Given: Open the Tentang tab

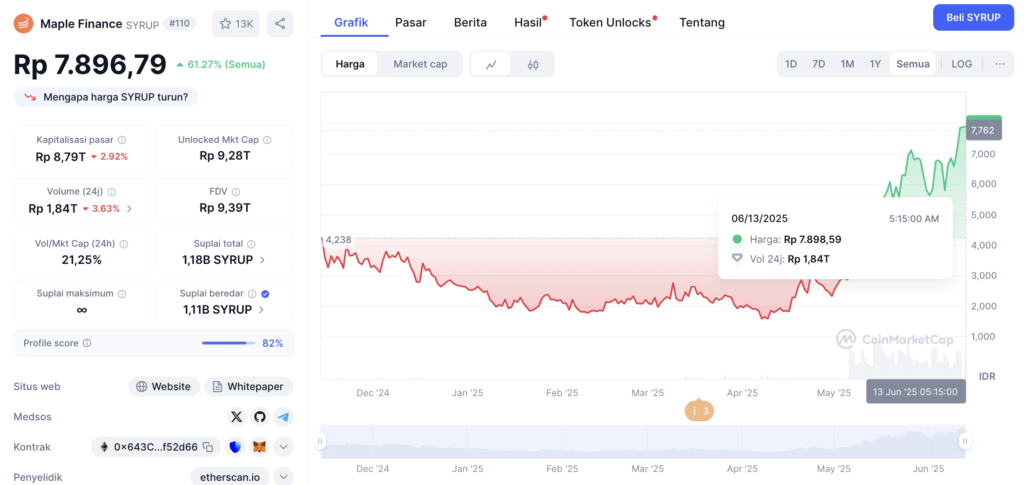Looking at the screenshot, I should [702, 22].
